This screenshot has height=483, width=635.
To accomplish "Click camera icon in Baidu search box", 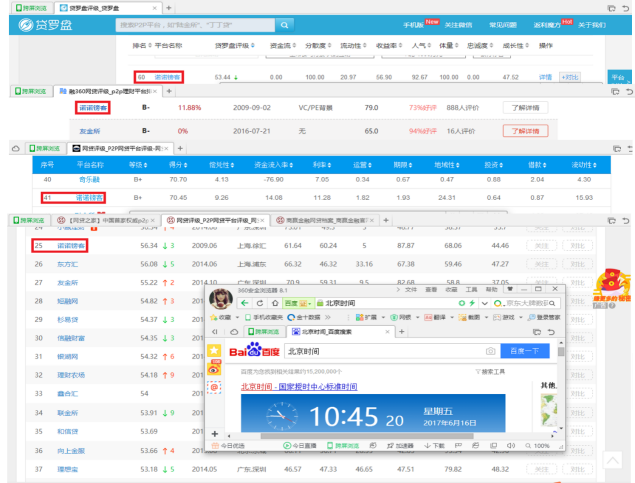I will [490, 351].
